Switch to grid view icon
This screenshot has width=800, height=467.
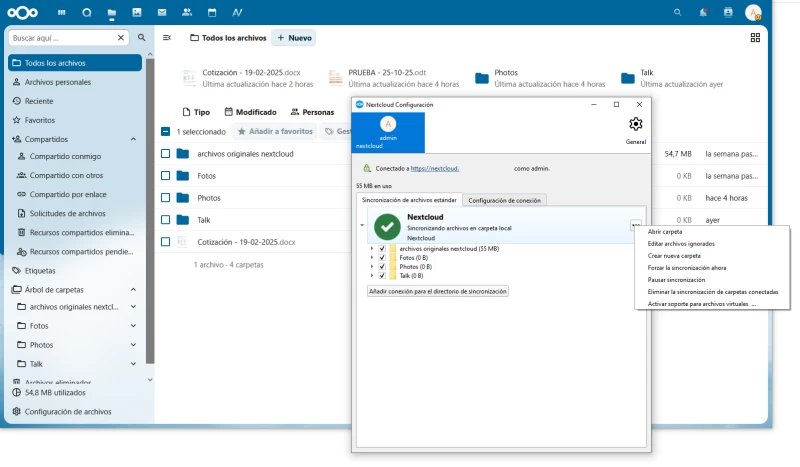(755, 38)
